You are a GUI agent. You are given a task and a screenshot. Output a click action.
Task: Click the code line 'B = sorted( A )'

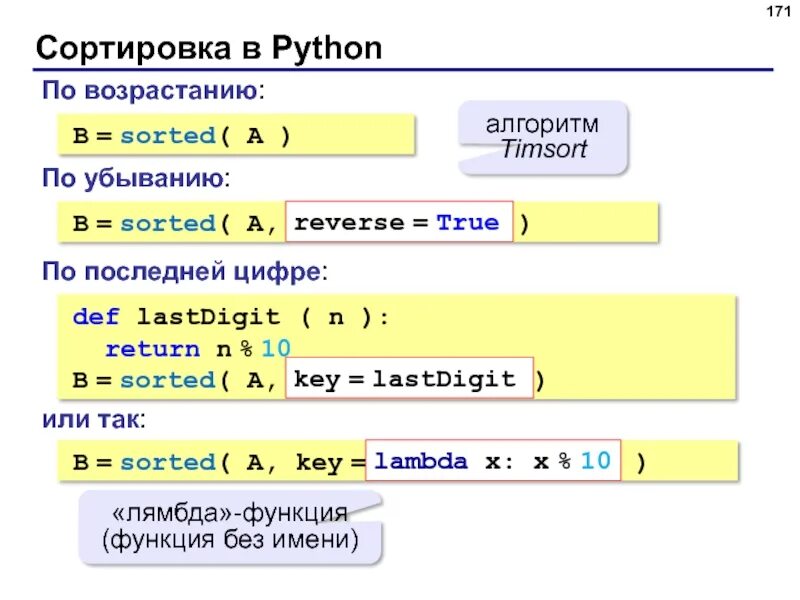click(x=181, y=136)
